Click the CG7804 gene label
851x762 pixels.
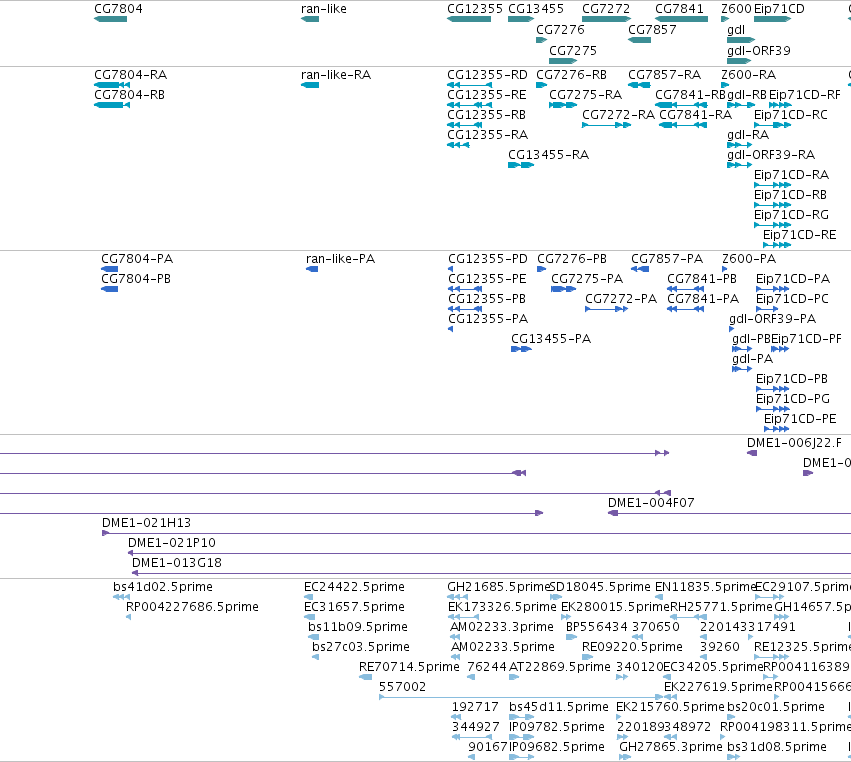click(x=118, y=9)
